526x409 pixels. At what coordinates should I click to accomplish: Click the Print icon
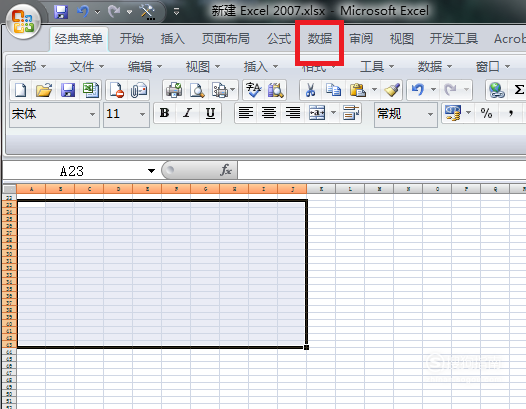click(174, 90)
